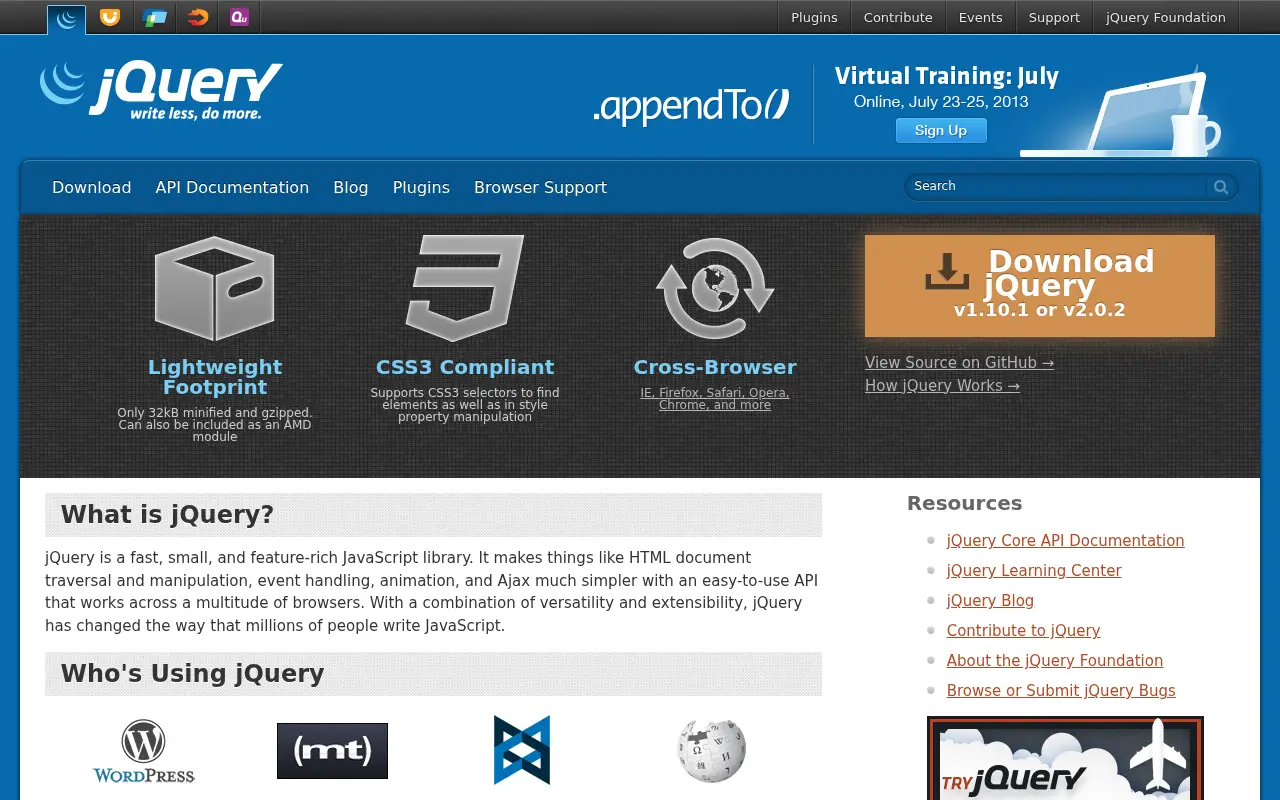Open the jQuery Learning Center link
The image size is (1280, 800).
point(1034,571)
